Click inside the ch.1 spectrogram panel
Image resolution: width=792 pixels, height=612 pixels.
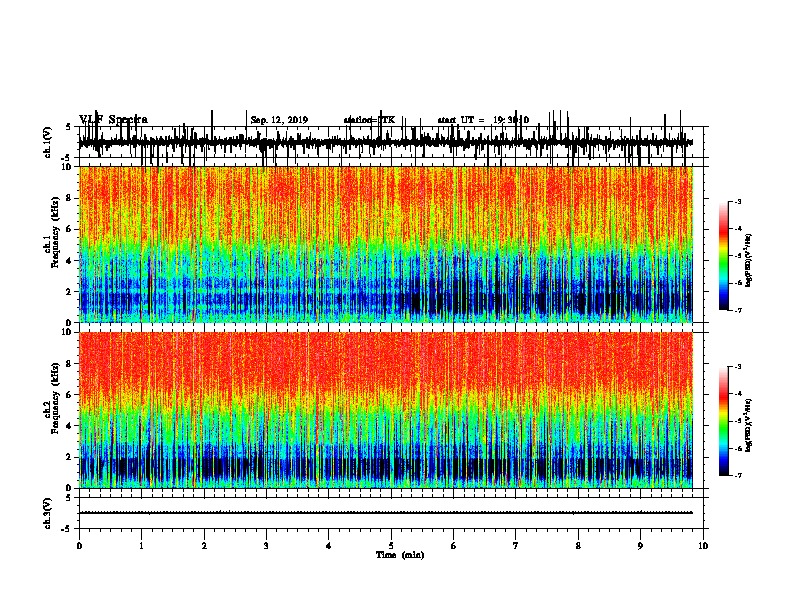[386, 244]
